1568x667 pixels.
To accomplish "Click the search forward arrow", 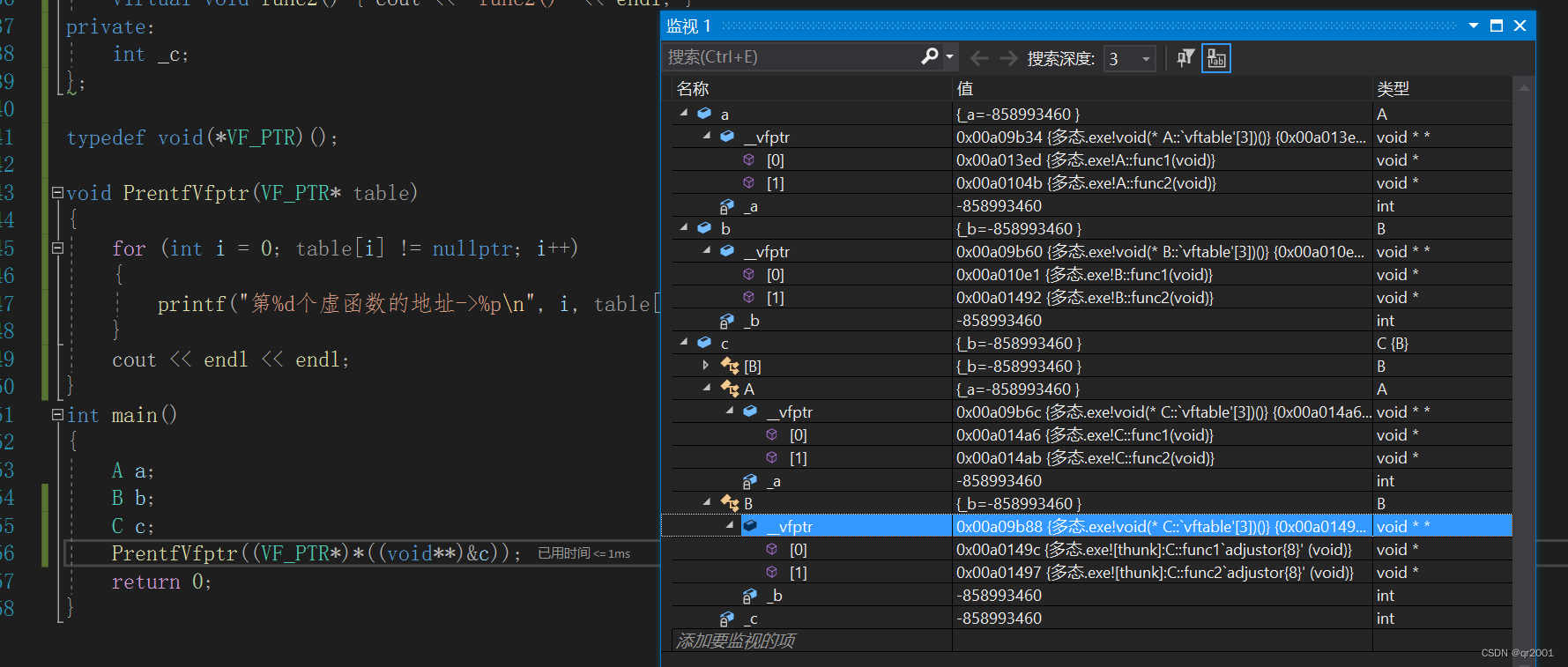I will point(1008,58).
